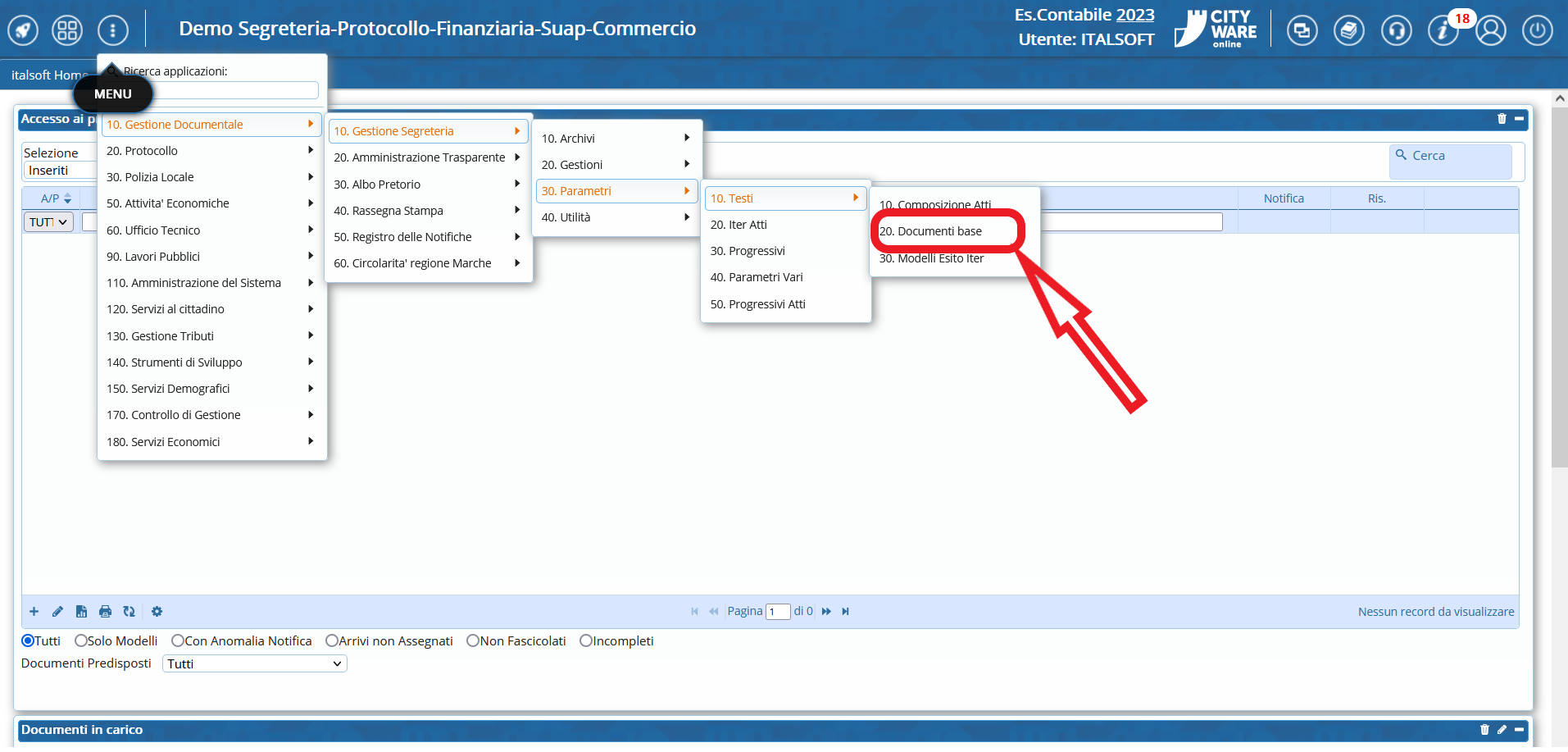Image resolution: width=1568 pixels, height=752 pixels.
Task: Expand the 10. Archivi submenu
Action: (616, 139)
